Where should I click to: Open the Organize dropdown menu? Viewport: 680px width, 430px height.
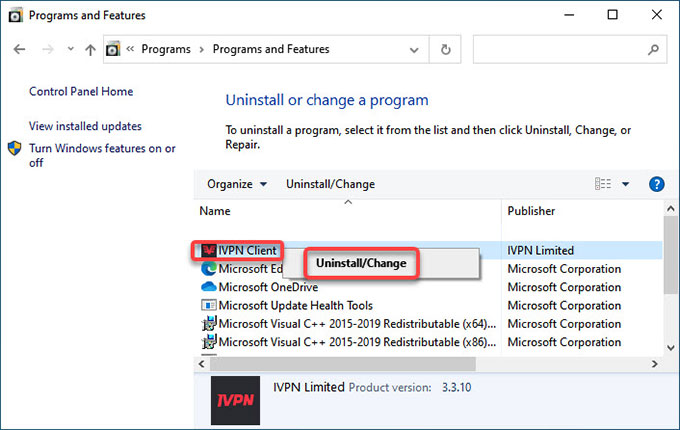pyautogui.click(x=237, y=184)
